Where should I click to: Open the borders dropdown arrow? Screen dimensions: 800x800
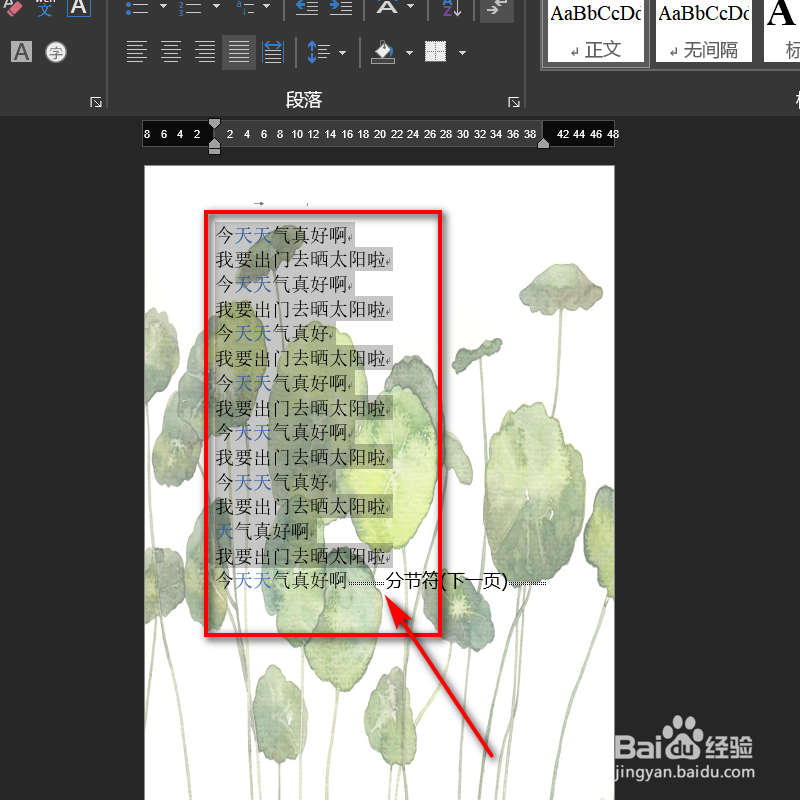tap(462, 52)
